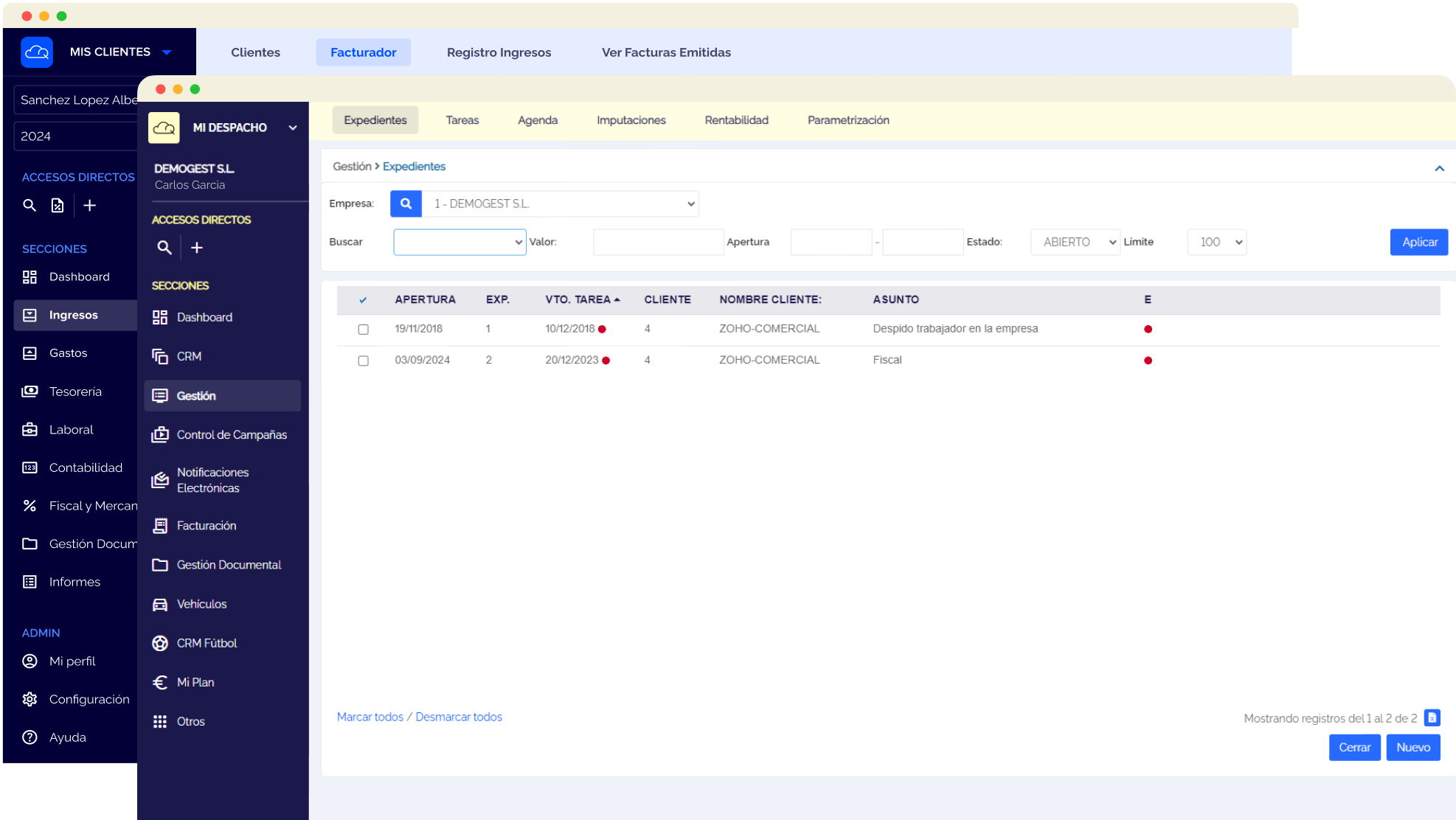This screenshot has height=820, width=1456.
Task: Click the blue Empresa search button
Action: pyautogui.click(x=406, y=204)
